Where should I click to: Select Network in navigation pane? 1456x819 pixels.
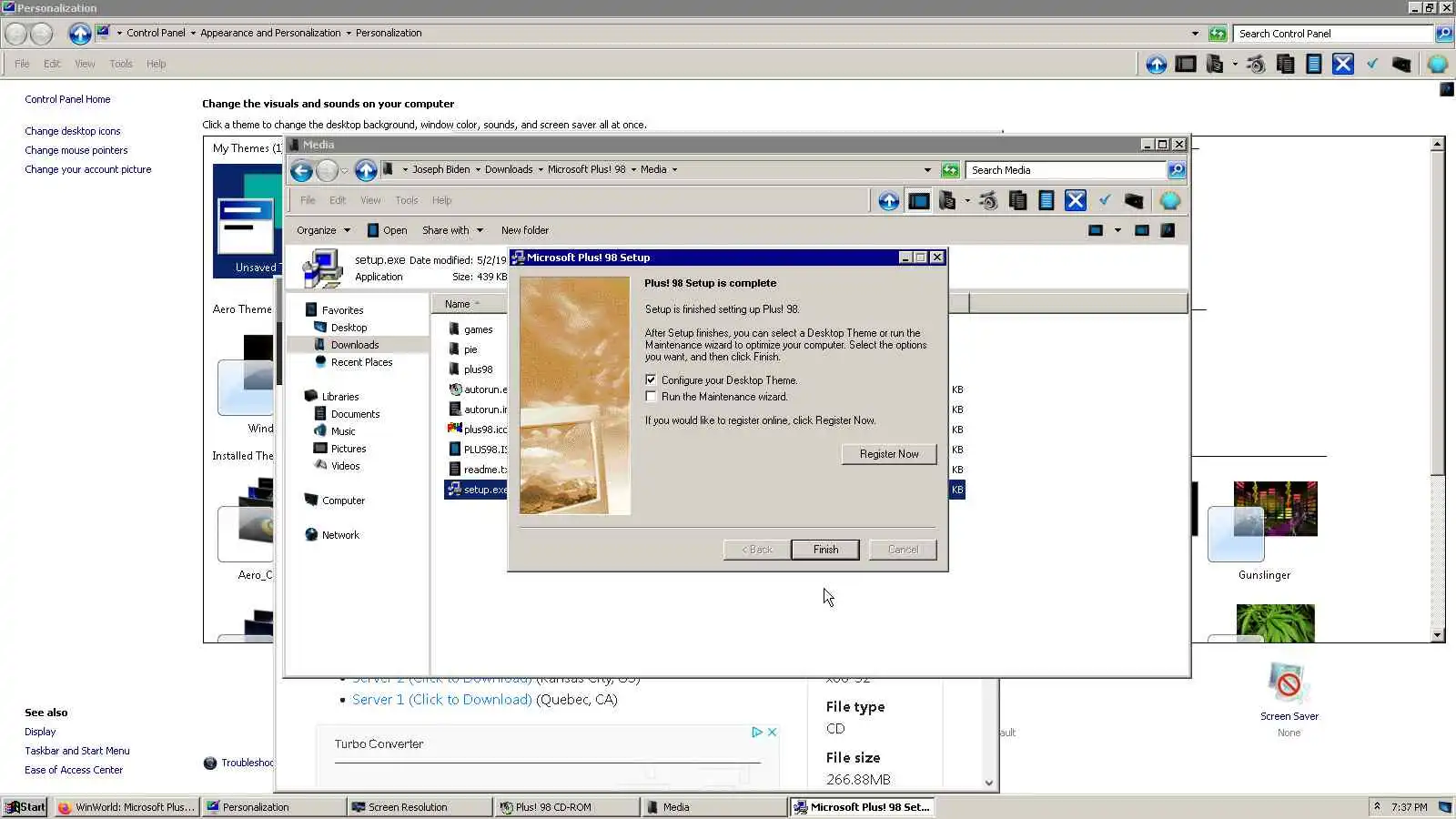[x=340, y=535]
